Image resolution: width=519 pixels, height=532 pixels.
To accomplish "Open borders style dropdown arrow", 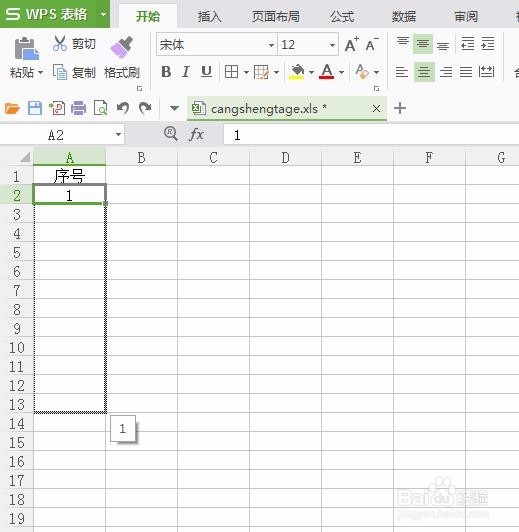I will point(246,72).
